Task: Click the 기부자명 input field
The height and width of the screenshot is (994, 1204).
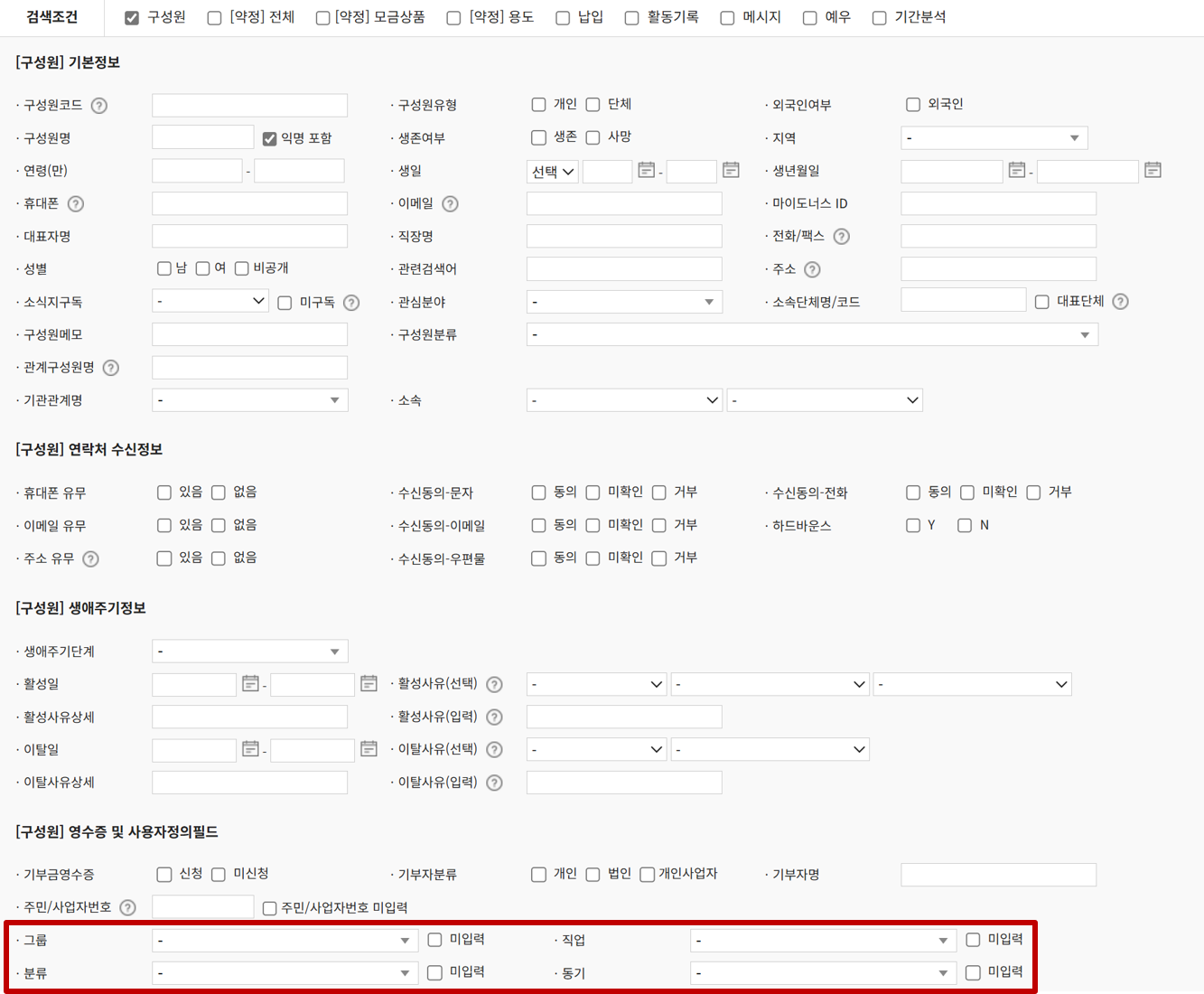Action: click(998, 875)
